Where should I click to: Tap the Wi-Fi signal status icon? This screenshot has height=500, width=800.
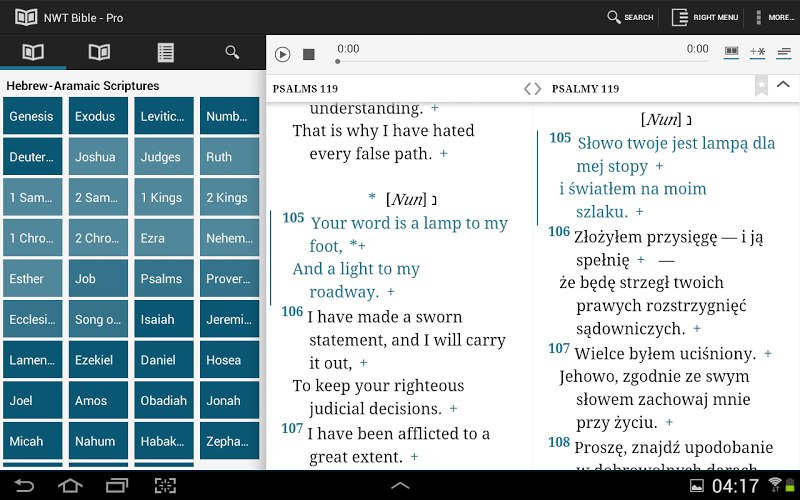[774, 485]
